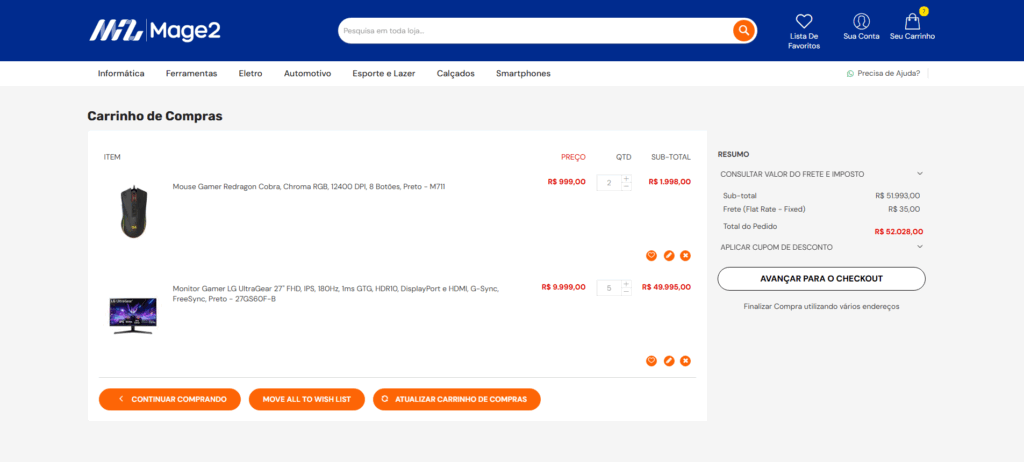This screenshot has width=1024, height=462.
Task: Open Lista De Favoritos heart icon
Action: (x=804, y=21)
